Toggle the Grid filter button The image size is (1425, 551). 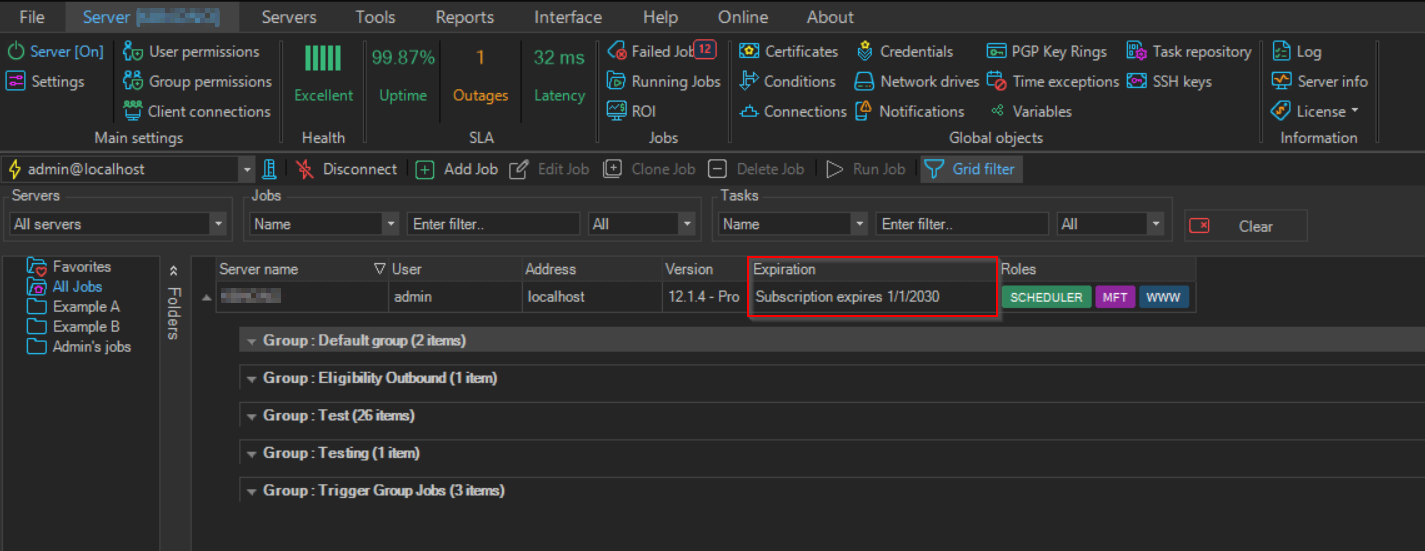970,169
